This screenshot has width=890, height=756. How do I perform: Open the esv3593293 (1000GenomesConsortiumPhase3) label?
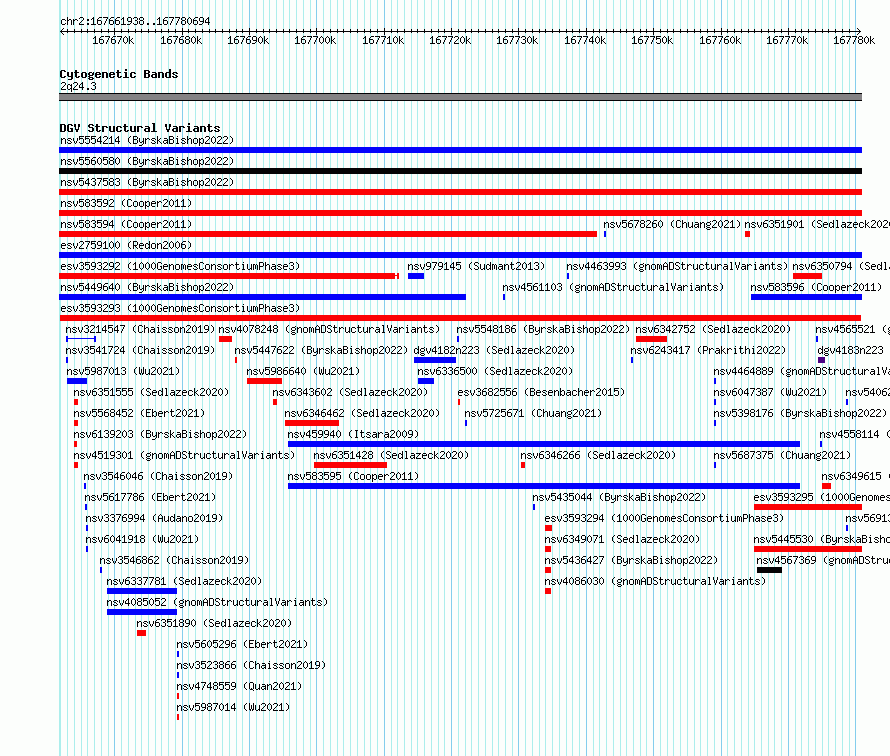pos(180,308)
